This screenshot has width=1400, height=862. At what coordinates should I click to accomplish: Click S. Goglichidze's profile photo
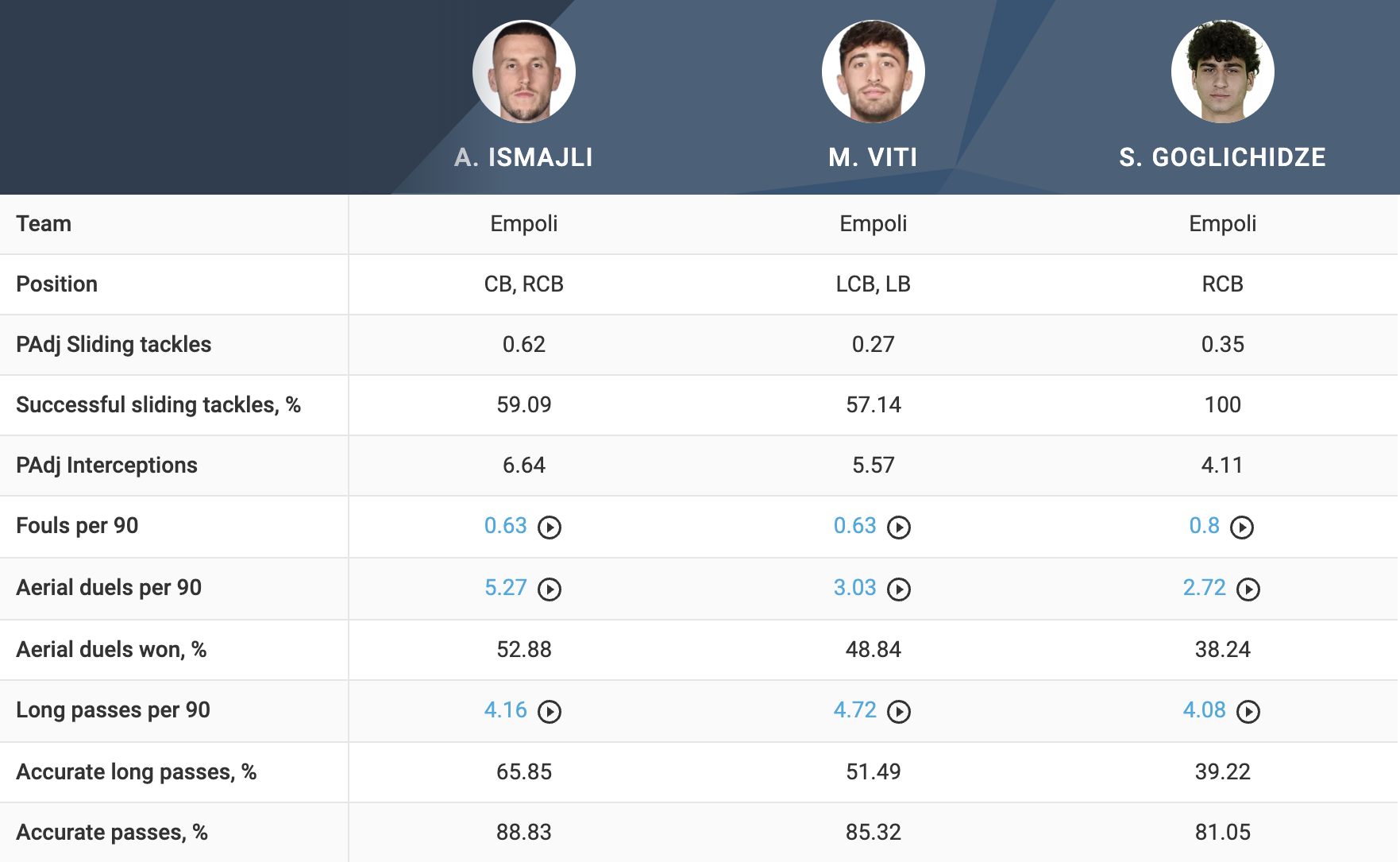point(1223,72)
